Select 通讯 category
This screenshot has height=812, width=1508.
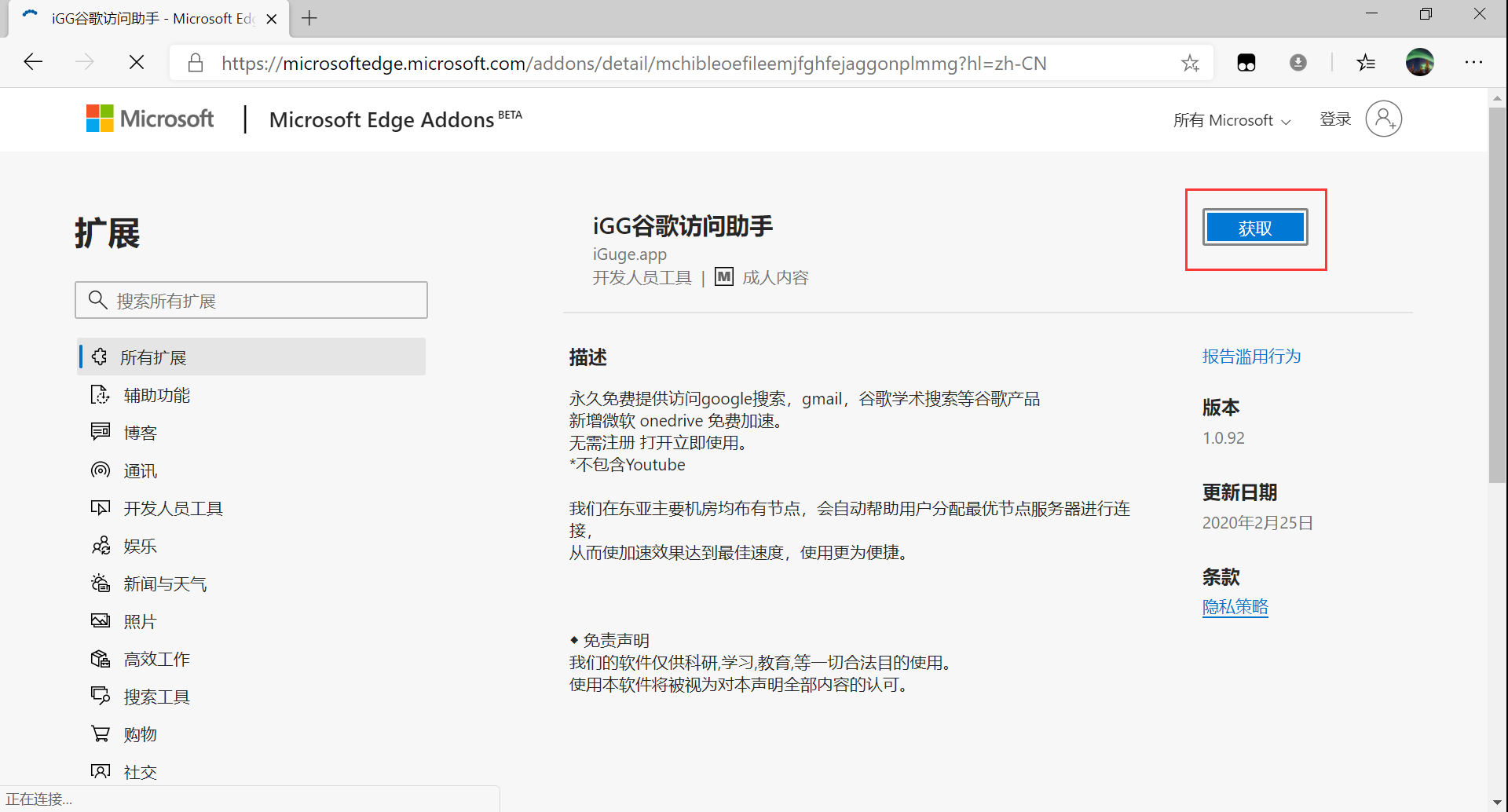141,470
